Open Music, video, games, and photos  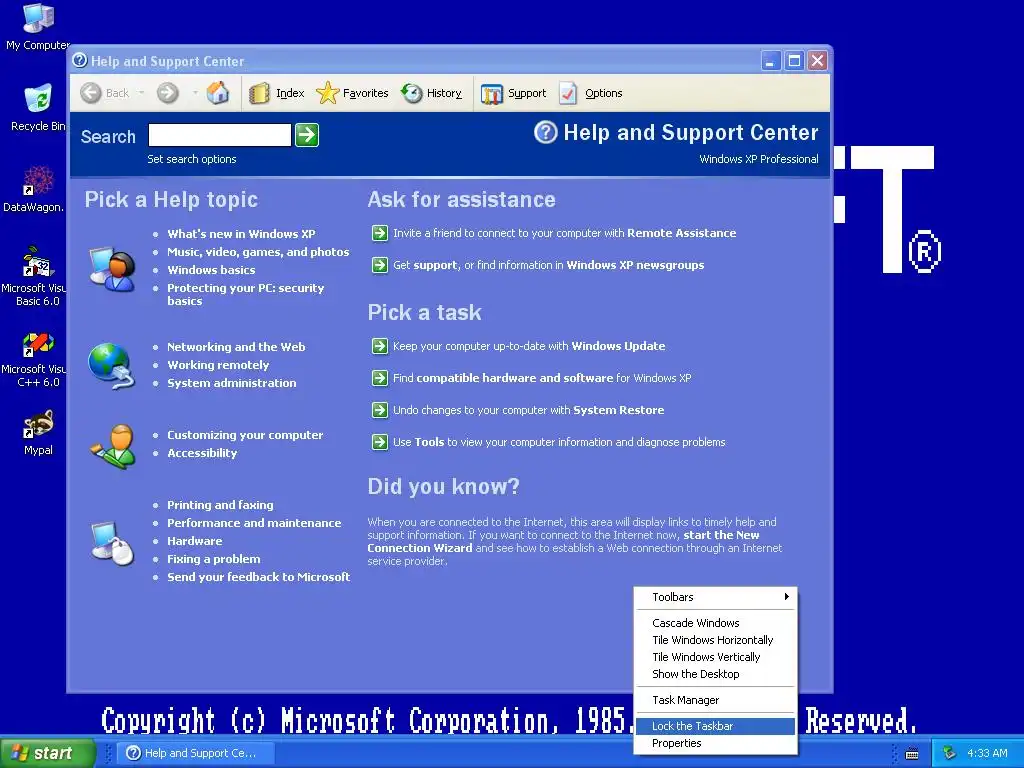click(x=258, y=252)
